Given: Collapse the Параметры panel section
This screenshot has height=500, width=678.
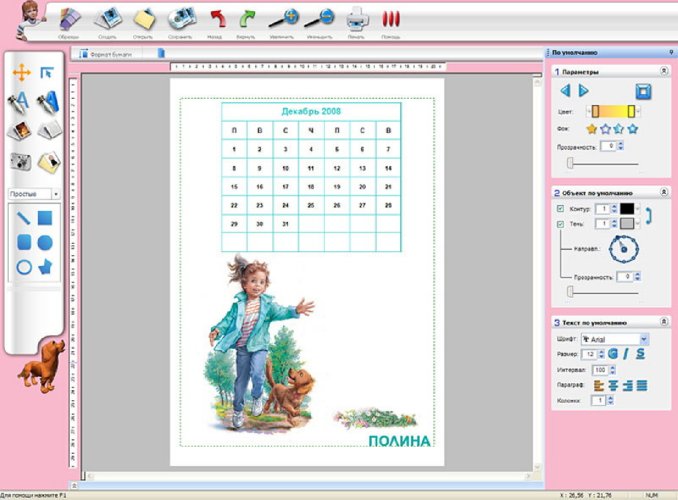Looking at the screenshot, I should coord(664,72).
